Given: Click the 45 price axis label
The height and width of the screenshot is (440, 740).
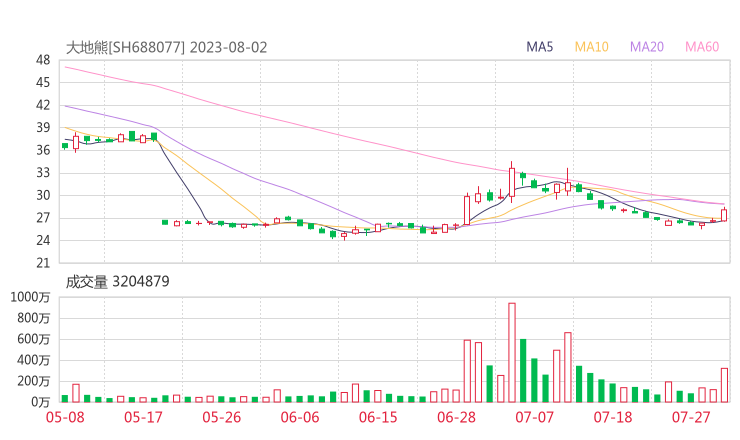Looking at the screenshot, I should pyautogui.click(x=43, y=83).
